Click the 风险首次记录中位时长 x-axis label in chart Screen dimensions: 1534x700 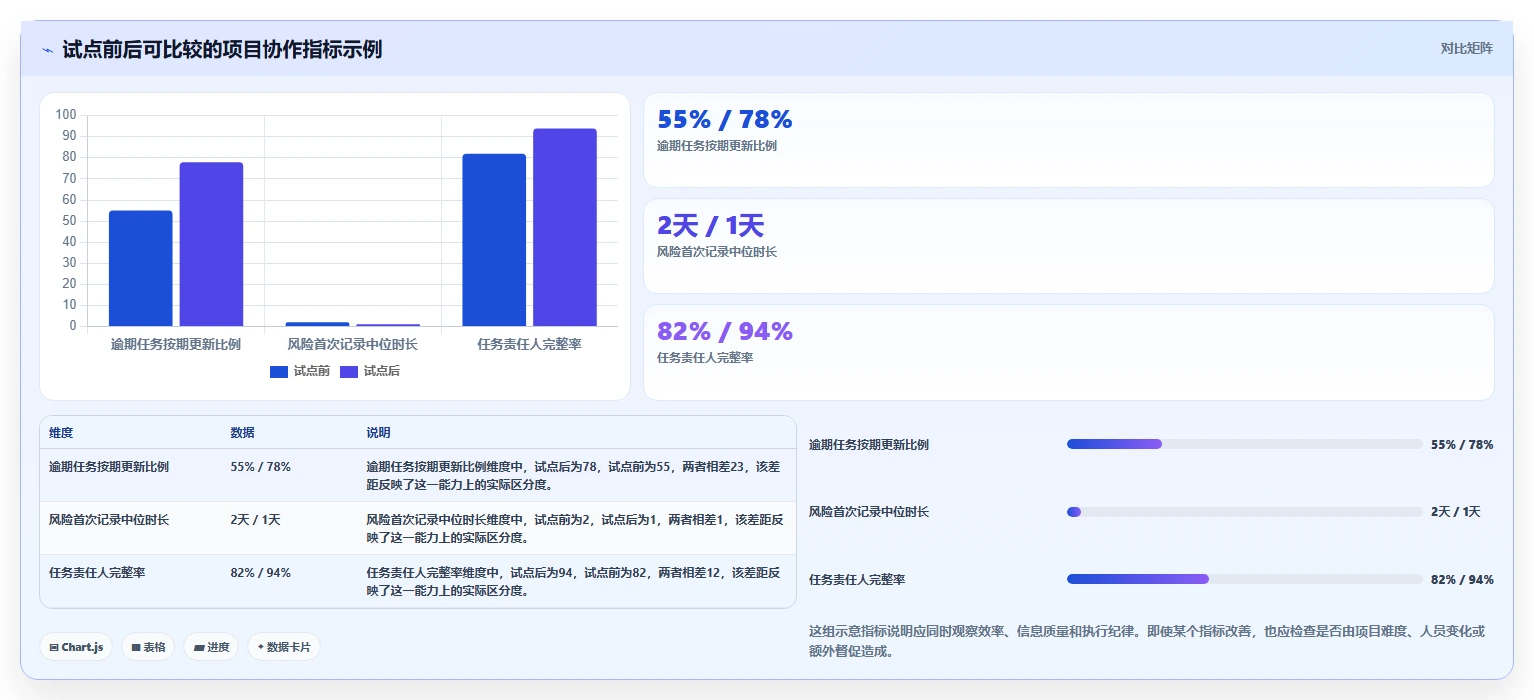(x=353, y=344)
